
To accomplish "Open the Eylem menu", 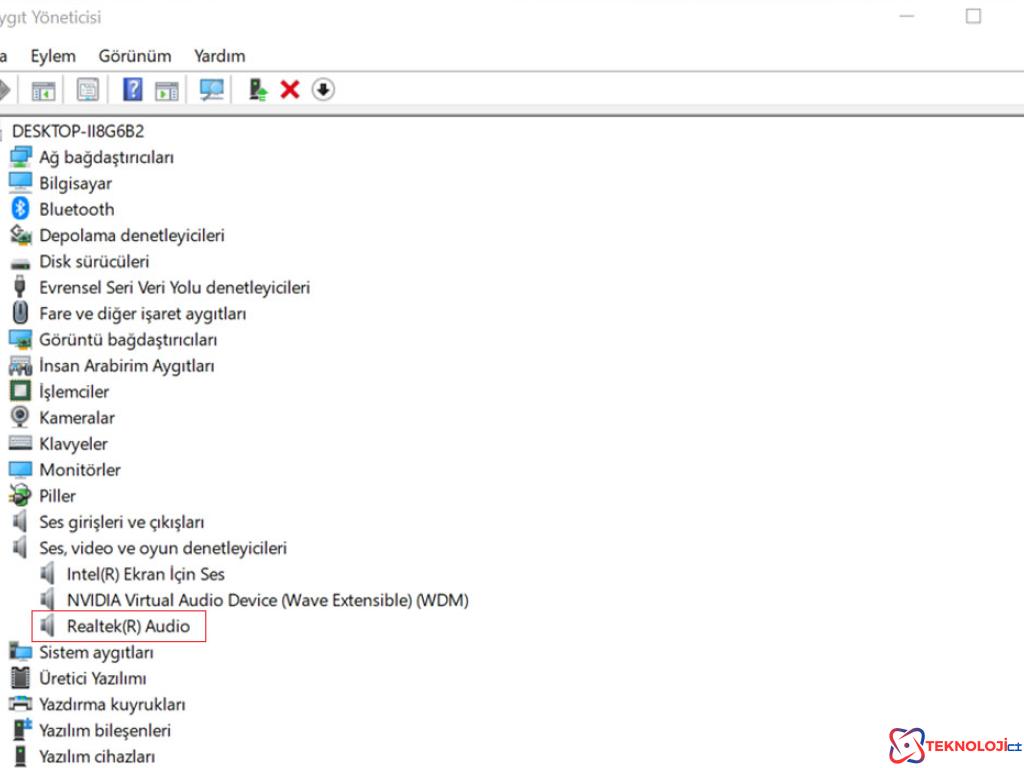I will coord(53,56).
